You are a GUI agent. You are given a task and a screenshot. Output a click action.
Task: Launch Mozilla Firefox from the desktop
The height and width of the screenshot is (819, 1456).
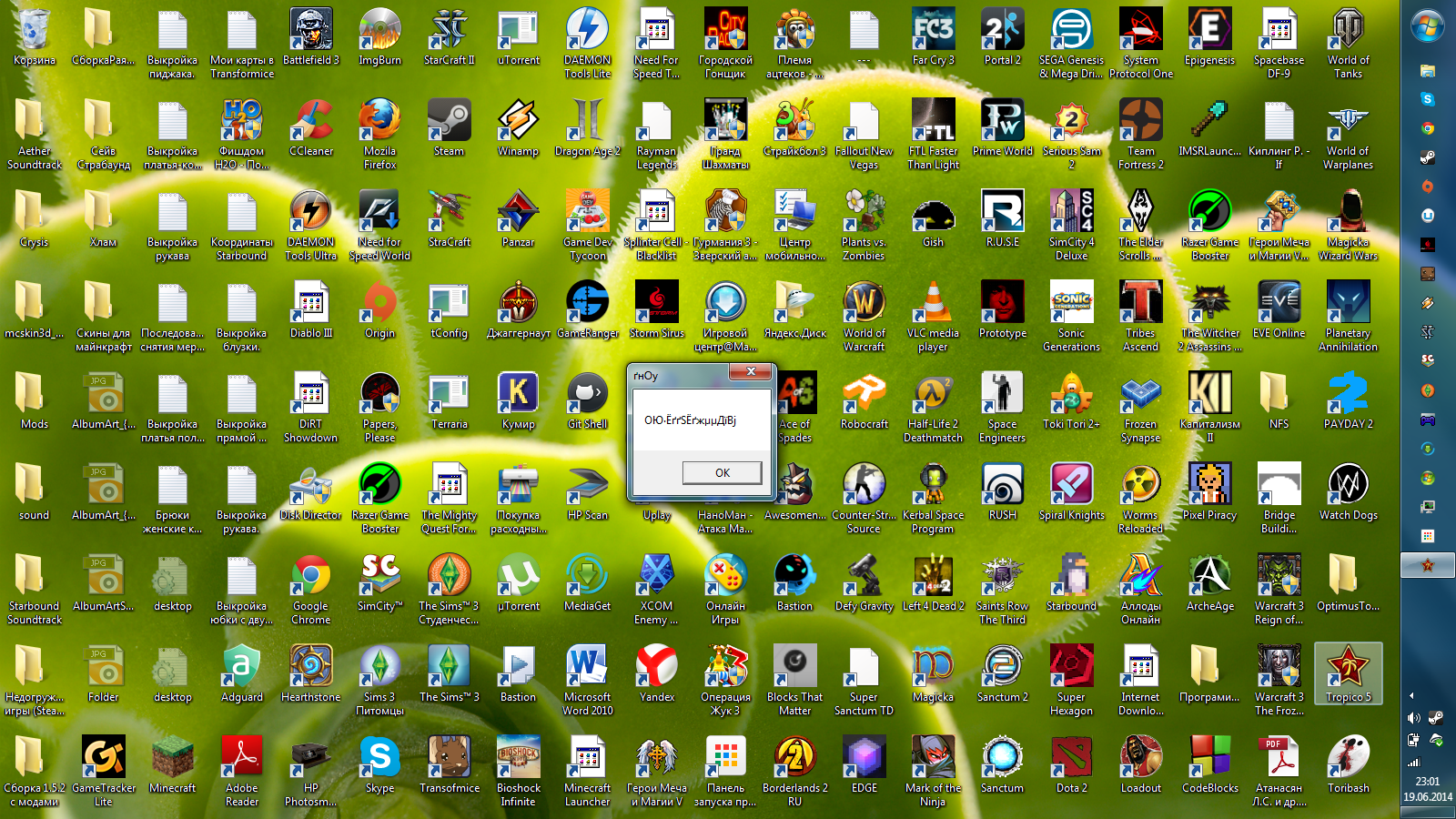pyautogui.click(x=380, y=135)
